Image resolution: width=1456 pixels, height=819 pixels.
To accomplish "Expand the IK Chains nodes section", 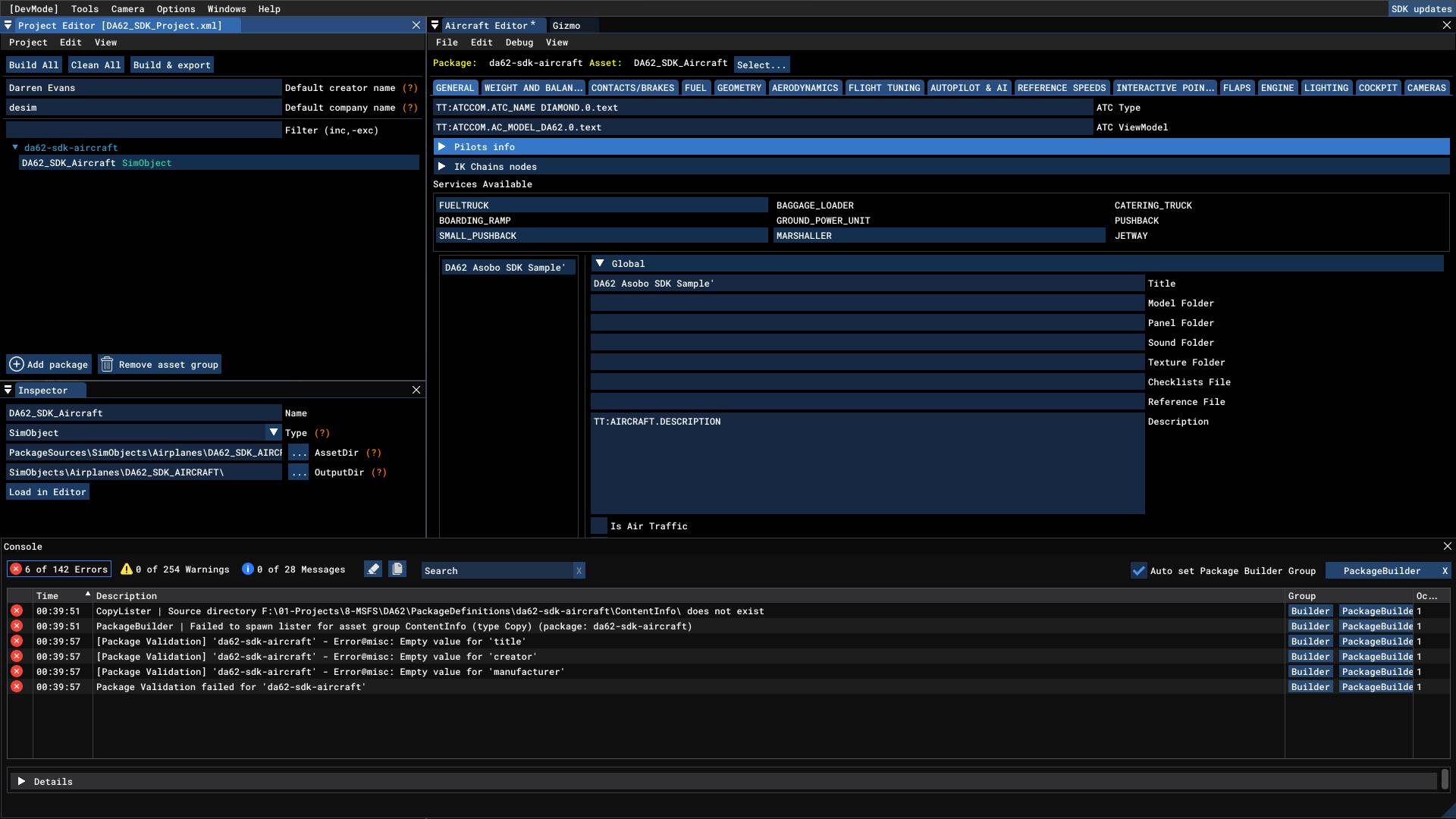I will tap(443, 166).
